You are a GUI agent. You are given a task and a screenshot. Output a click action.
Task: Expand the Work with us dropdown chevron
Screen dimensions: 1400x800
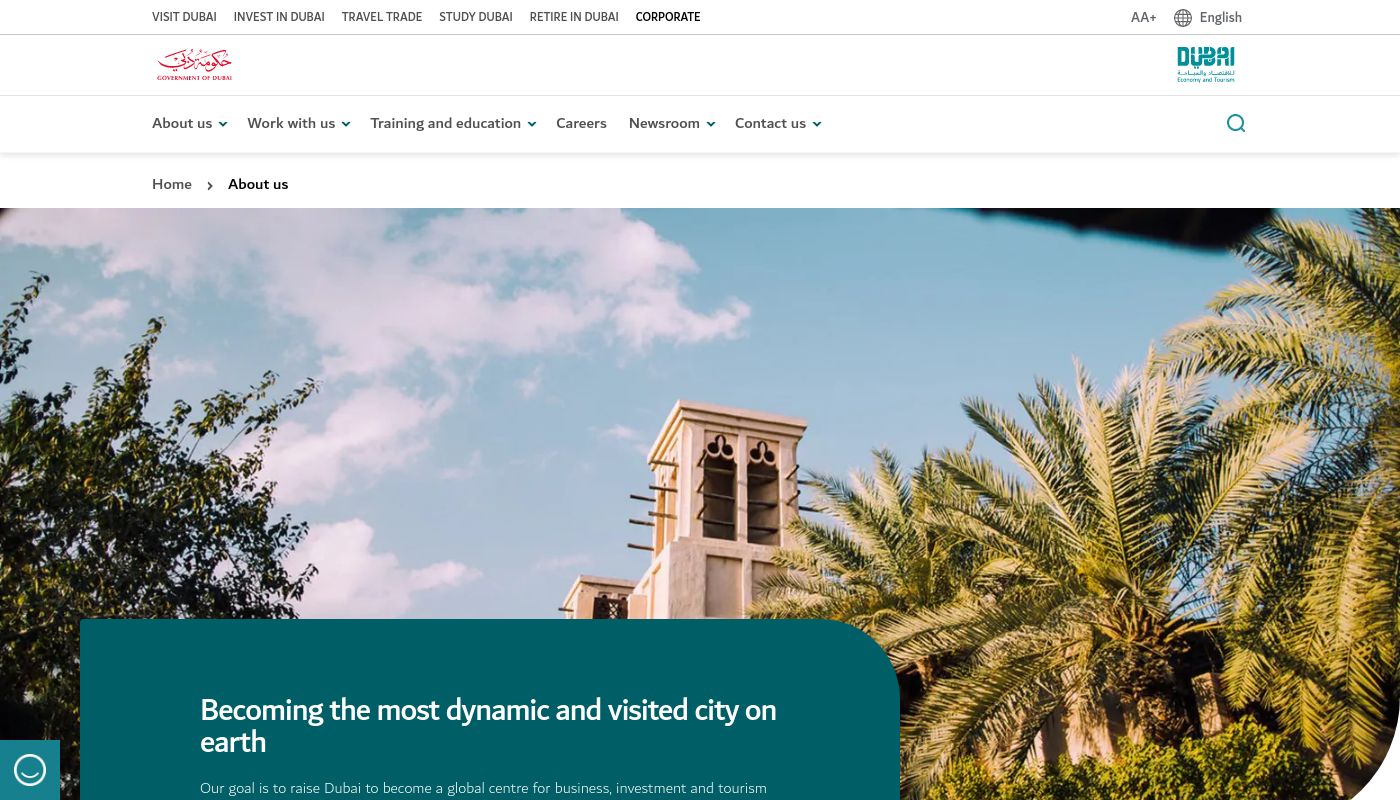(x=346, y=124)
